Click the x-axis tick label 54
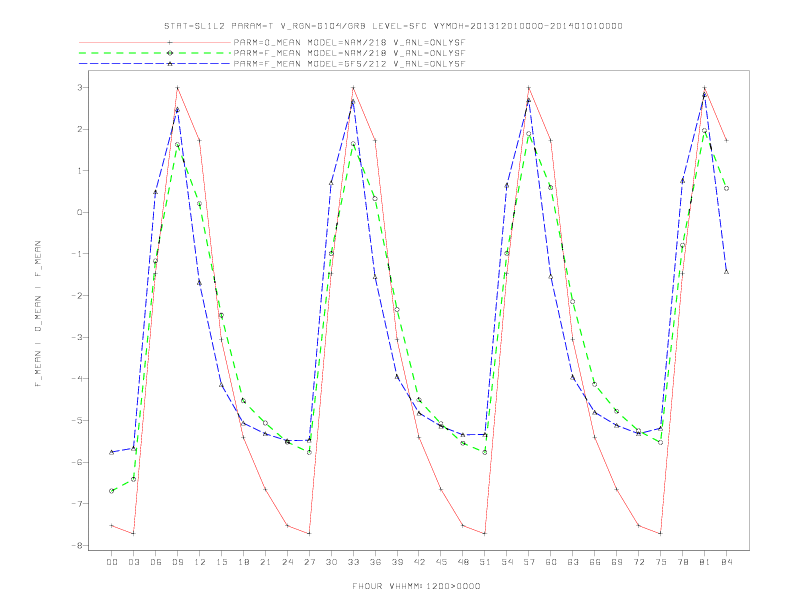The height and width of the screenshot is (612, 792). coord(507,562)
